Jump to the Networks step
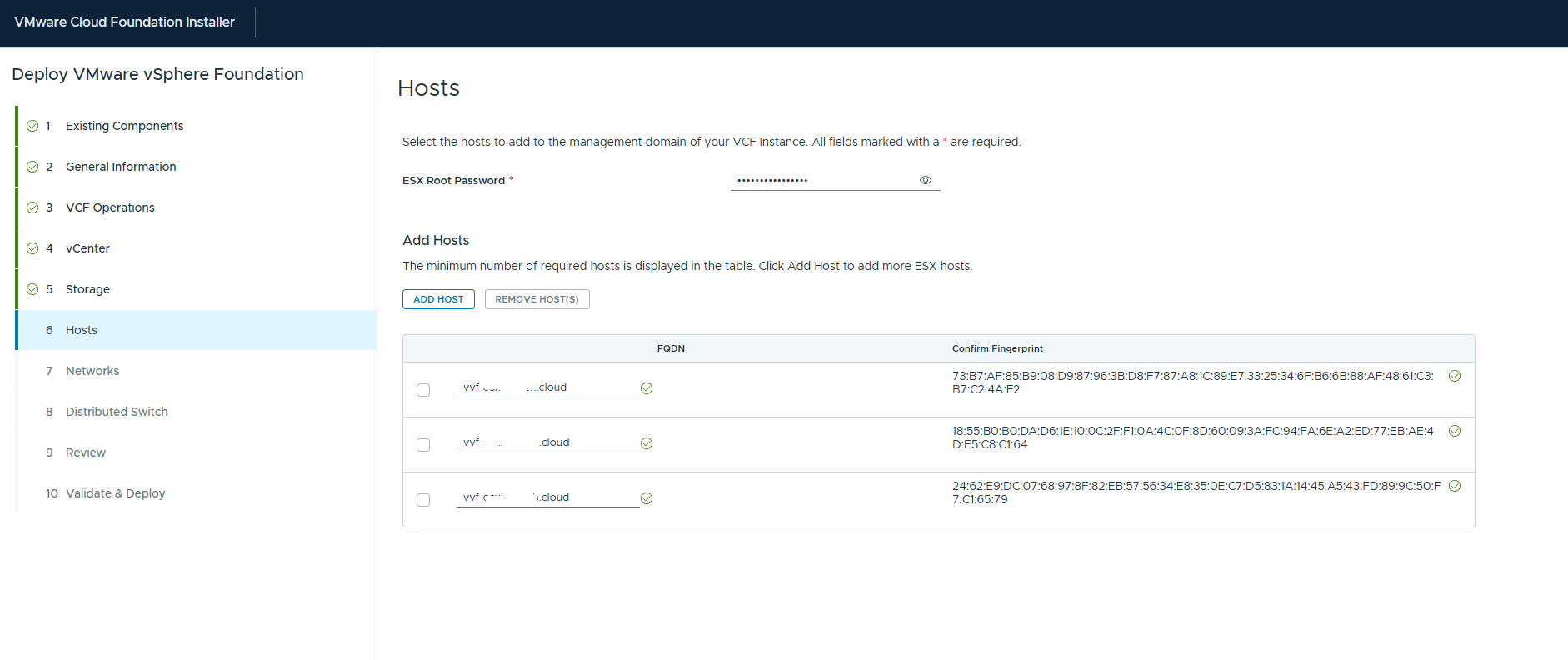1568x660 pixels. (x=92, y=371)
